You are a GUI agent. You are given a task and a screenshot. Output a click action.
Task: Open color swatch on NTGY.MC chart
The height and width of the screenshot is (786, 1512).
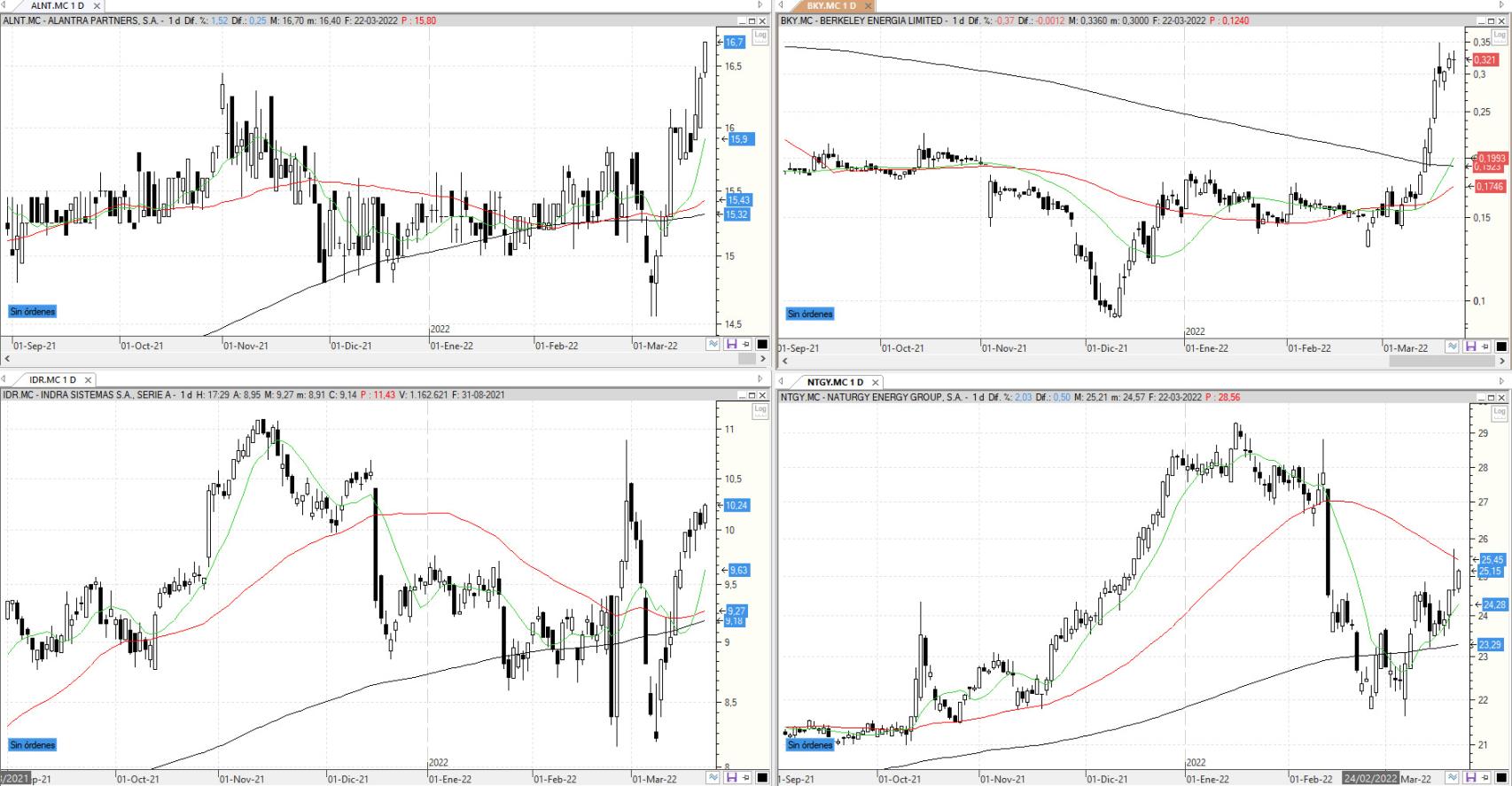tap(1501, 777)
